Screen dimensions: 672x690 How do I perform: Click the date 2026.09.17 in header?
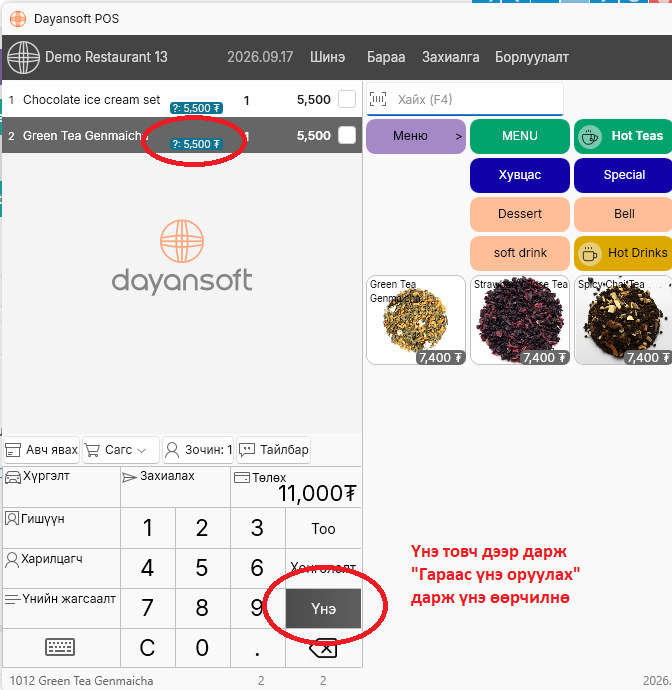260,57
